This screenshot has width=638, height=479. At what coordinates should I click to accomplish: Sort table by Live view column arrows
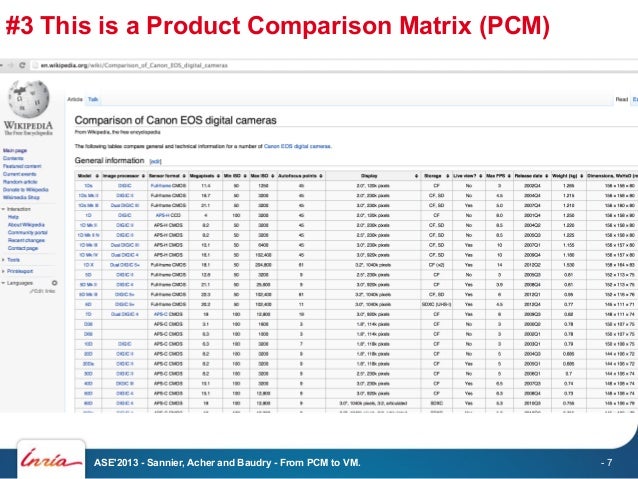(481, 176)
